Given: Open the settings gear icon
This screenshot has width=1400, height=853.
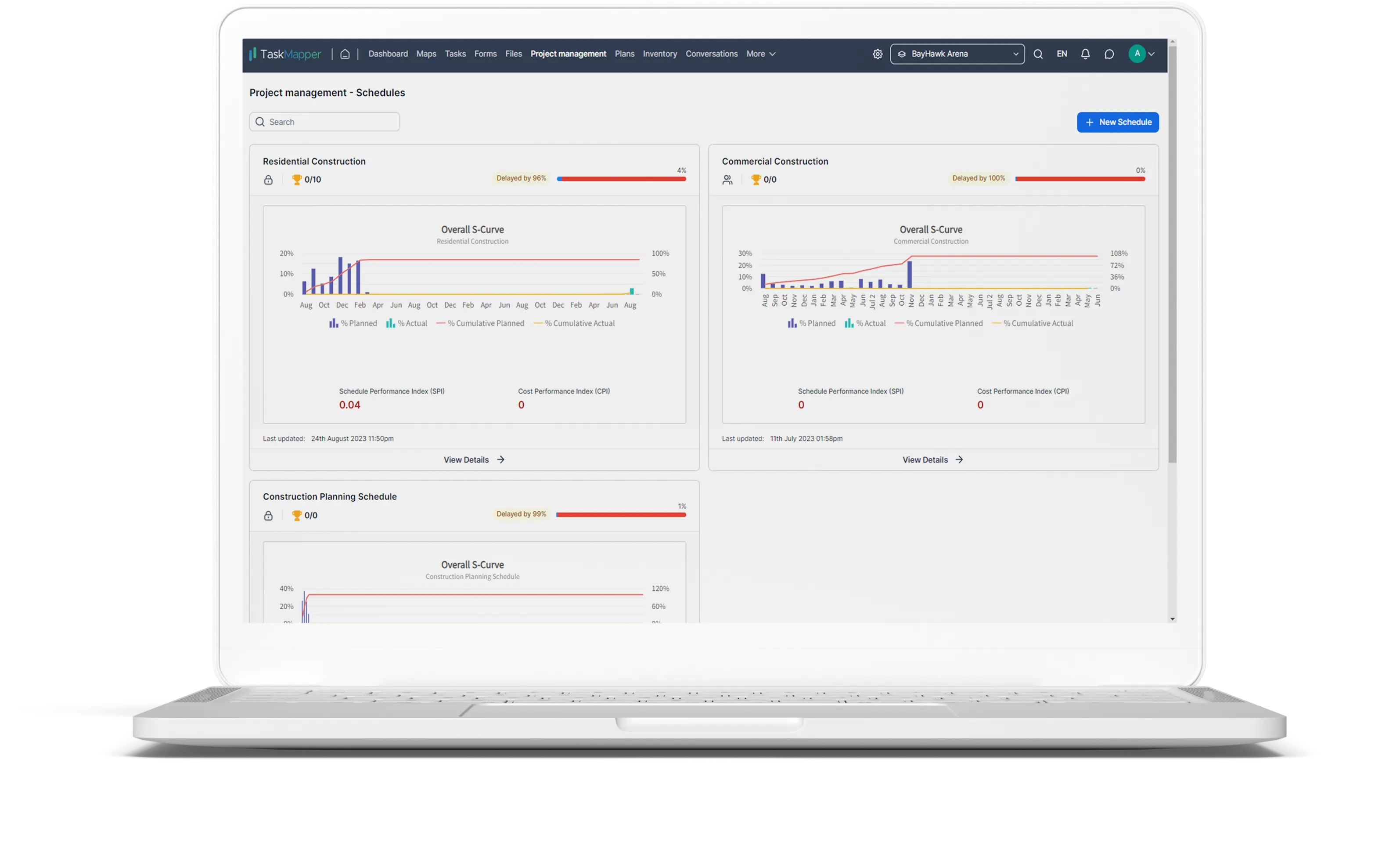Looking at the screenshot, I should click(877, 54).
